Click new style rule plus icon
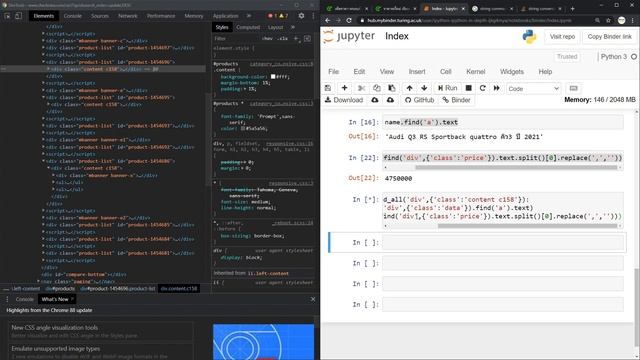The height and width of the screenshot is (360, 640). [296, 39]
